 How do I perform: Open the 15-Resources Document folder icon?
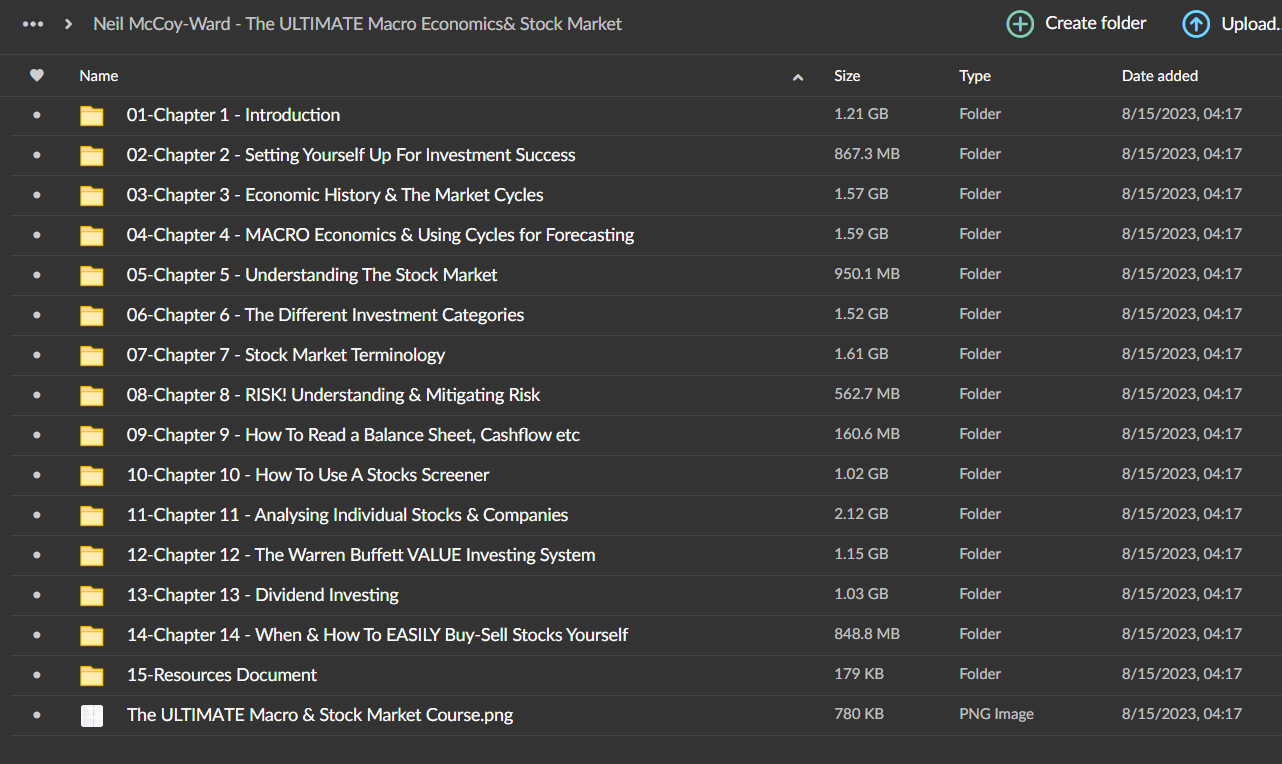pos(91,675)
